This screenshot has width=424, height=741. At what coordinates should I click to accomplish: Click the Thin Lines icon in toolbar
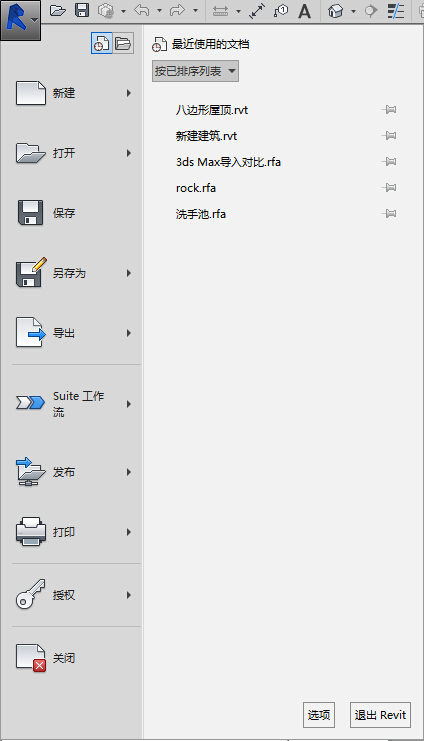tap(395, 11)
